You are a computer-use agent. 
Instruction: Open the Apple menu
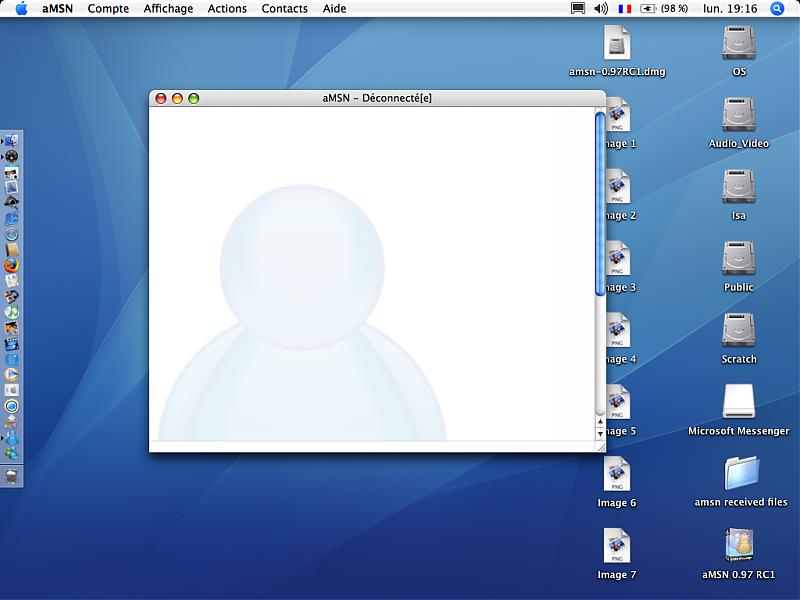coord(21,8)
